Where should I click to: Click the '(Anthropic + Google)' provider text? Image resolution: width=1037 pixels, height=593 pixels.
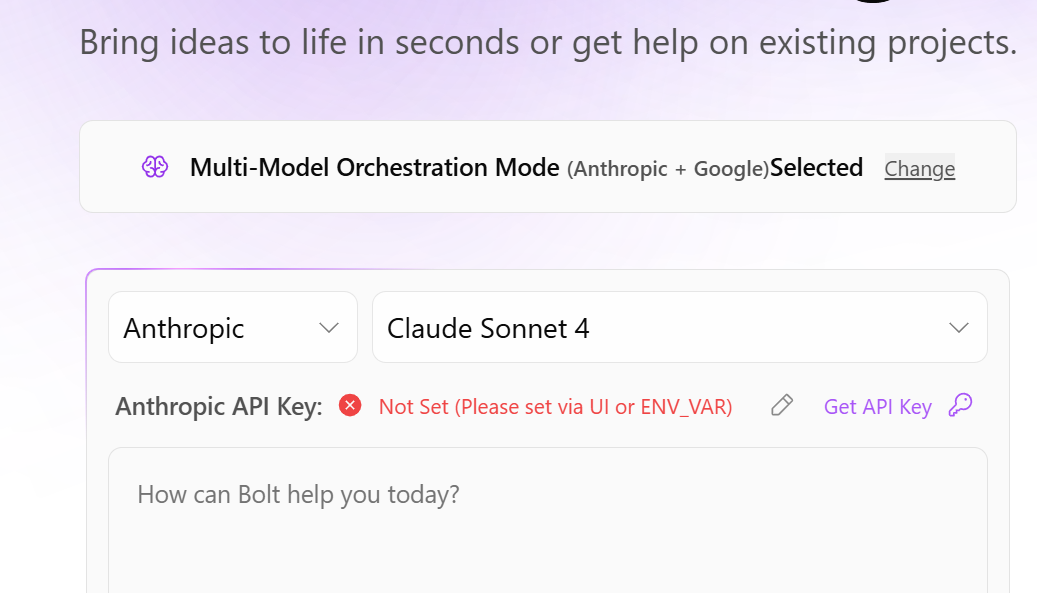pos(667,169)
